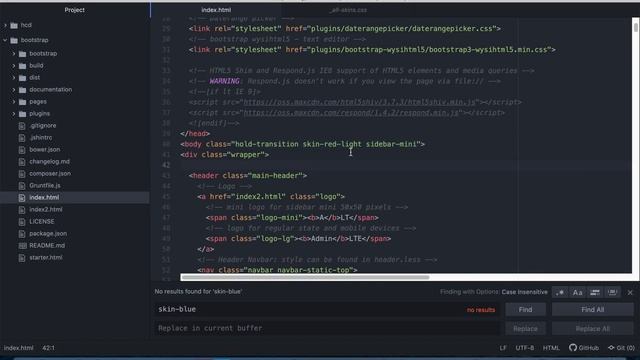Expand the build folder chevron
The image size is (640, 360).
pos(13,65)
